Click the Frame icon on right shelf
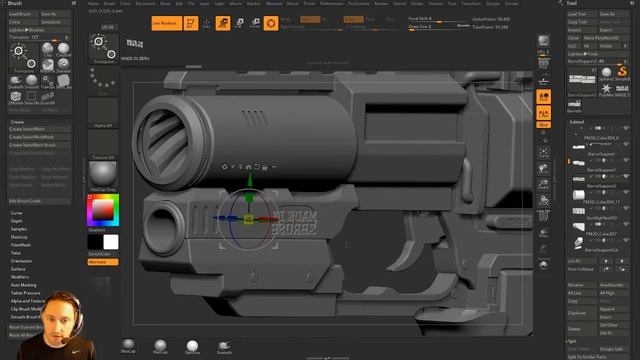Image resolution: width=640 pixels, height=360 pixels. pos(543,153)
